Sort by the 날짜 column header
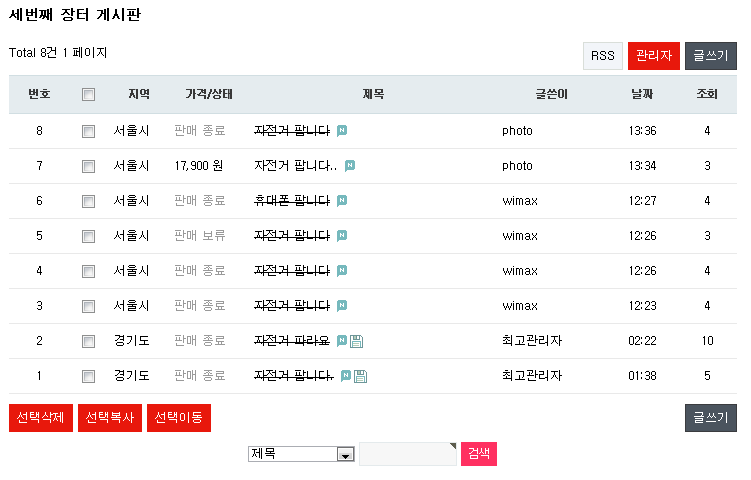 pyautogui.click(x=642, y=94)
